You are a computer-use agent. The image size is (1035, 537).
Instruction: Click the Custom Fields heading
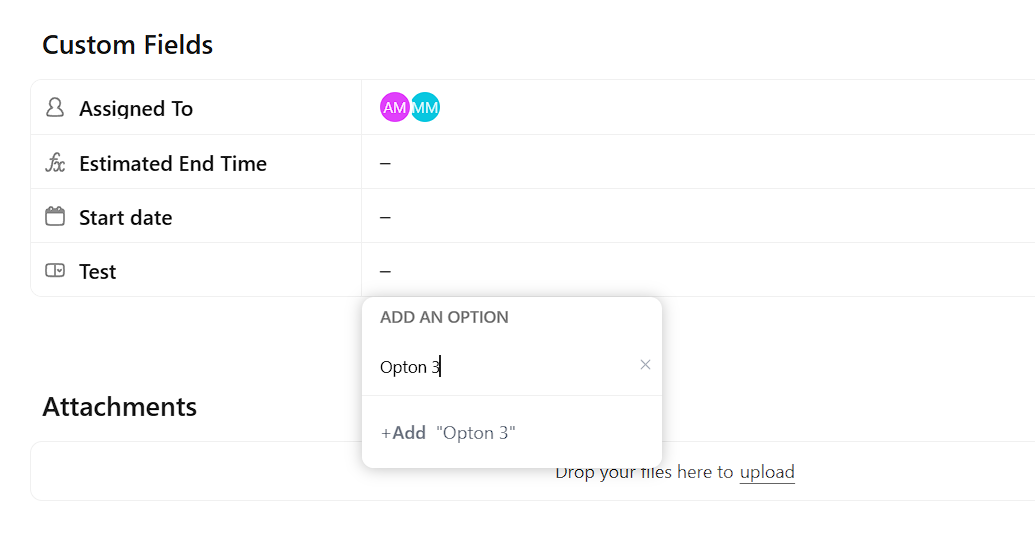coord(127,45)
